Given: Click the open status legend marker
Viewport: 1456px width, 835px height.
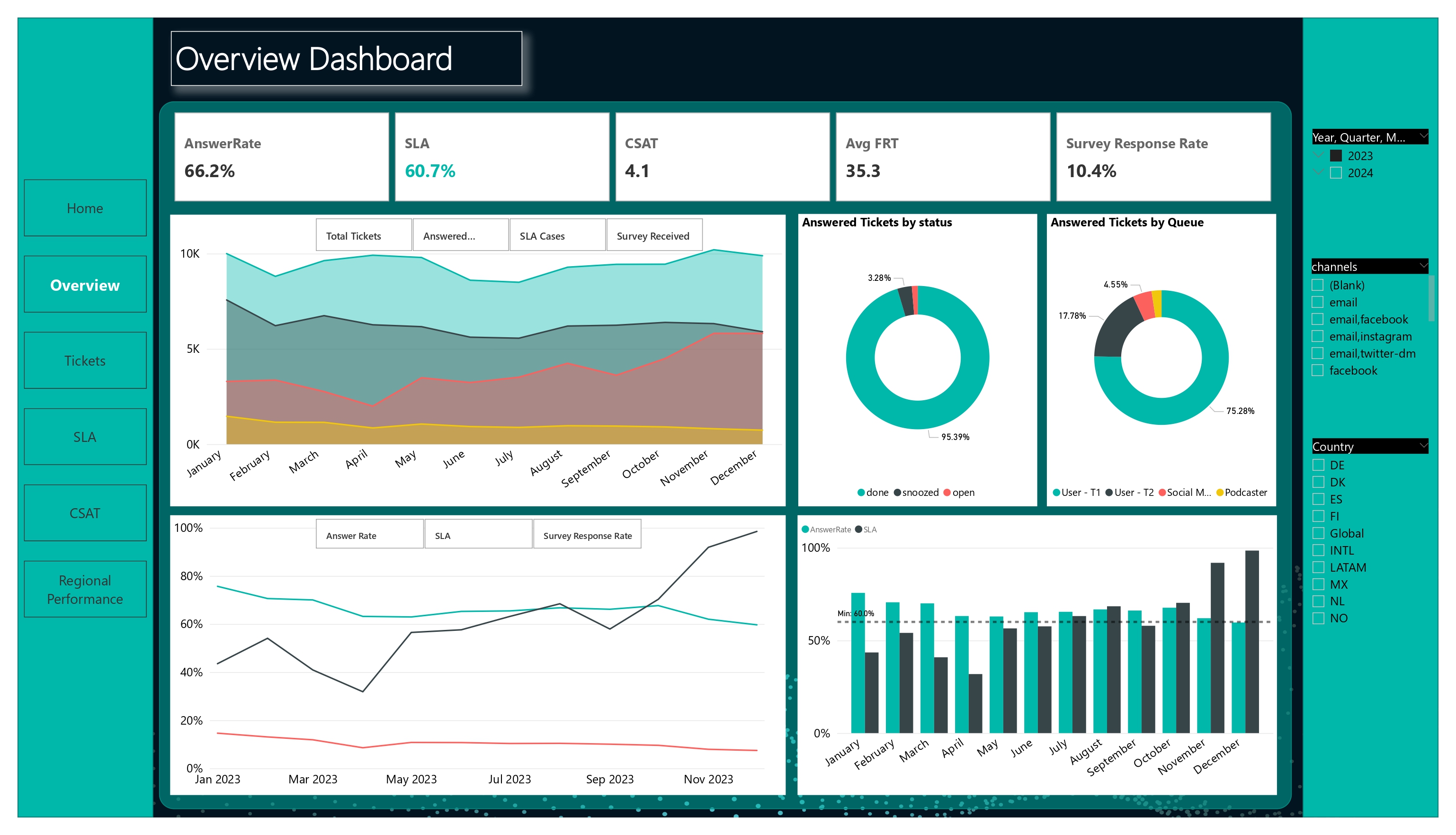Looking at the screenshot, I should (947, 493).
